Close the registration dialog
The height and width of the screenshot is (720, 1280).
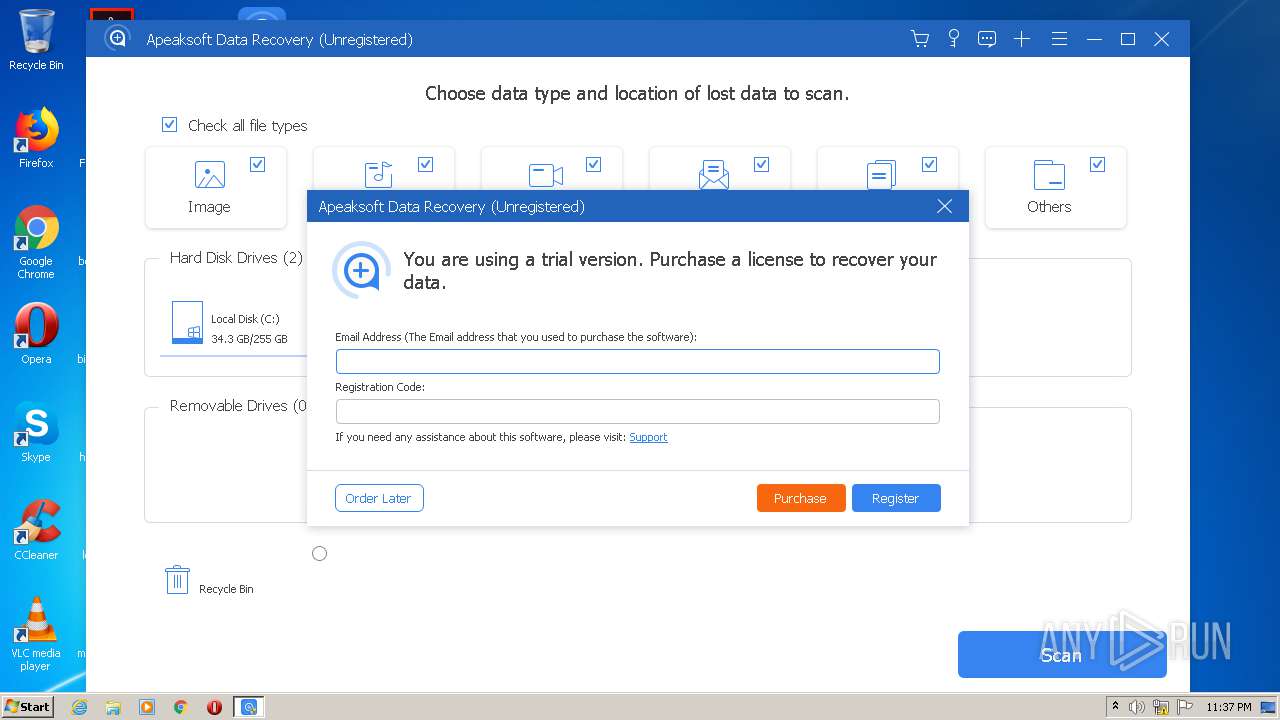(944, 206)
